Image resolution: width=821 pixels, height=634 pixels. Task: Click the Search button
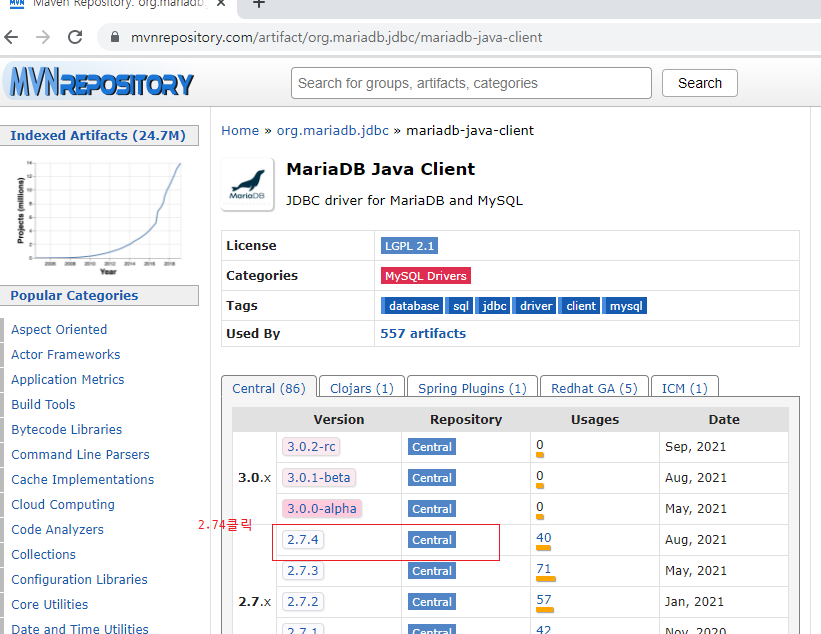coord(700,83)
